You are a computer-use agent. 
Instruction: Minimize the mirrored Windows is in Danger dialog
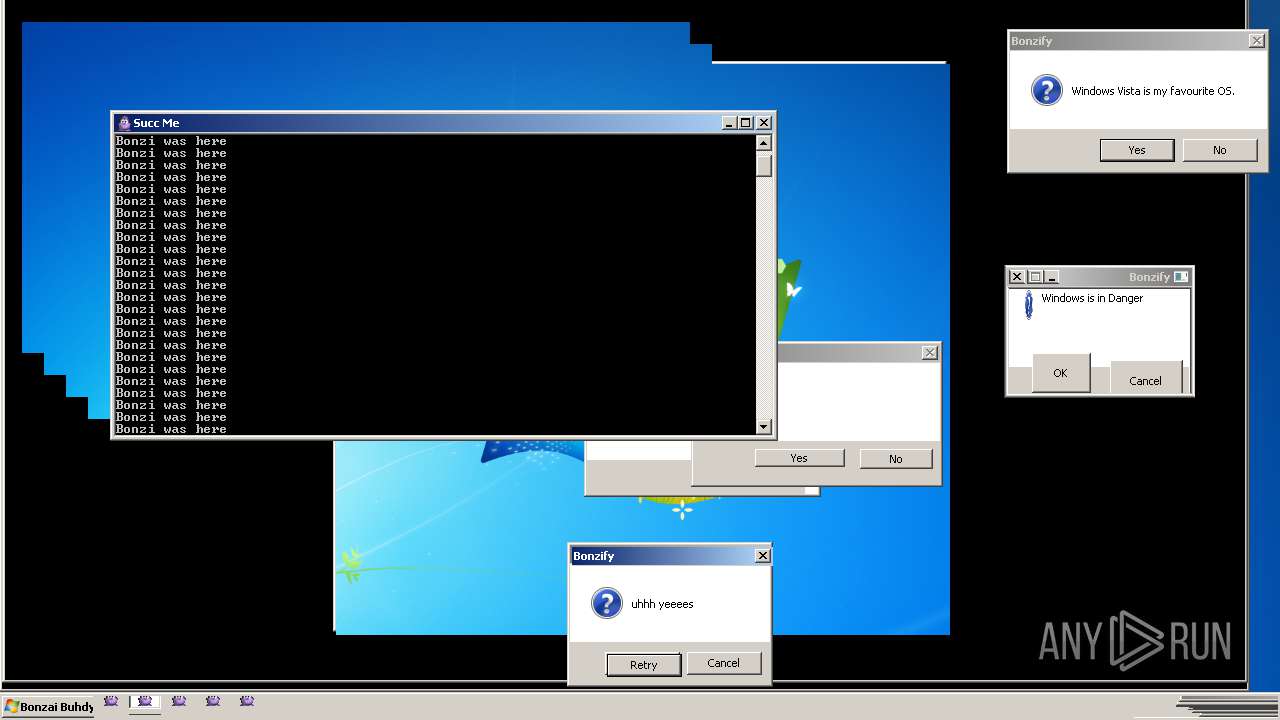1051,277
